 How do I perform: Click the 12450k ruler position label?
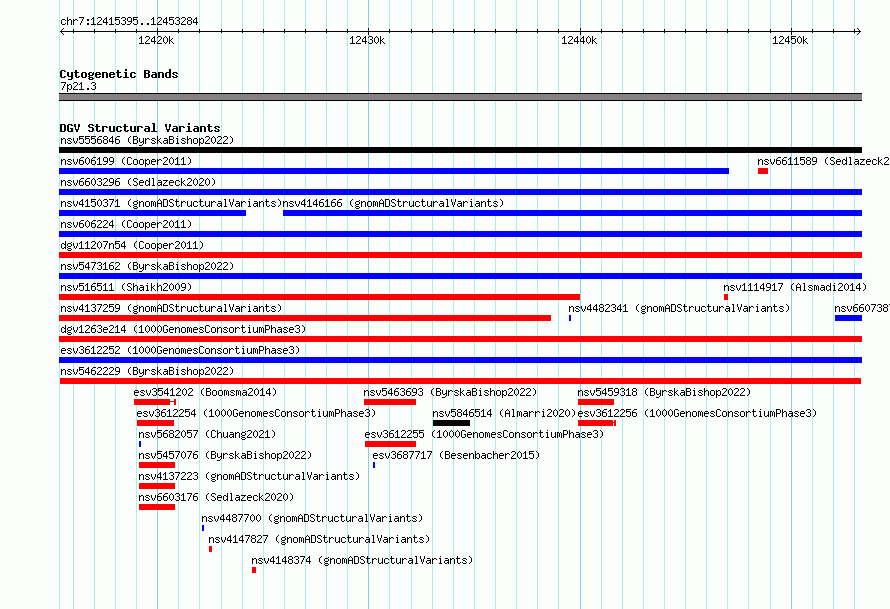(790, 40)
